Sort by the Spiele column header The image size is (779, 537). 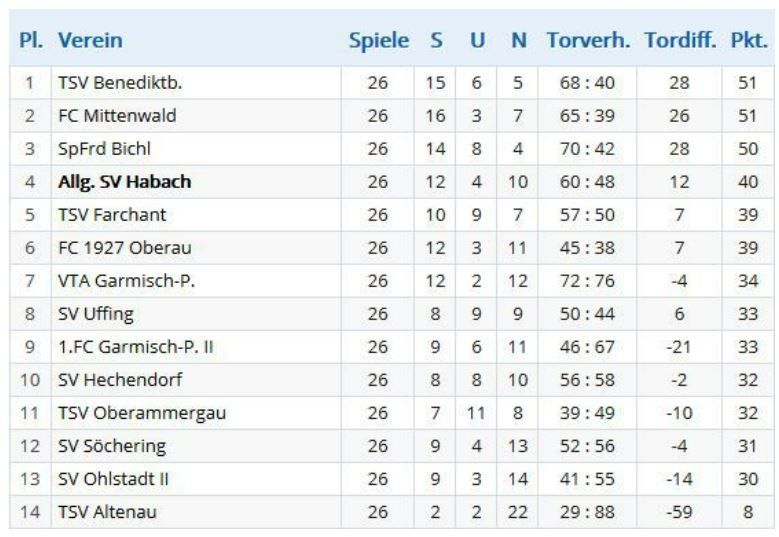pos(378,41)
